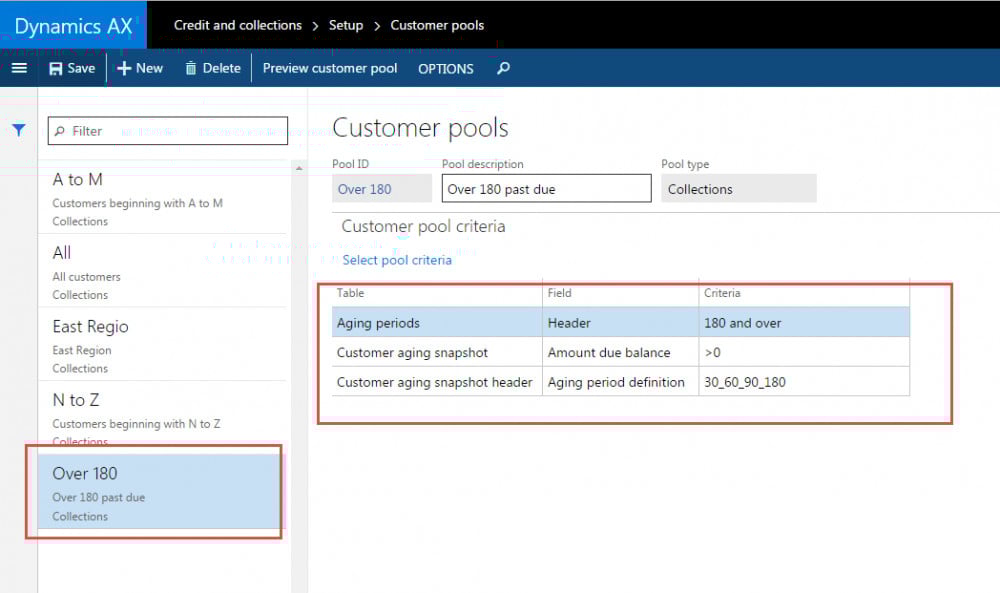This screenshot has width=1000, height=593.
Task: Edit the Pool description text field
Action: (x=546, y=189)
